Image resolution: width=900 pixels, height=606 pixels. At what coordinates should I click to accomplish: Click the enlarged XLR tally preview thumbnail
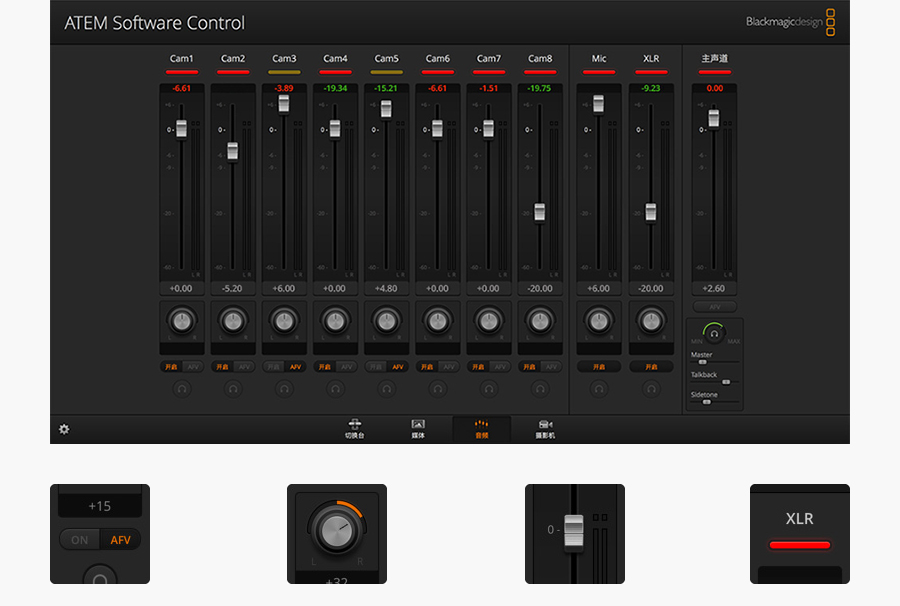[800, 534]
